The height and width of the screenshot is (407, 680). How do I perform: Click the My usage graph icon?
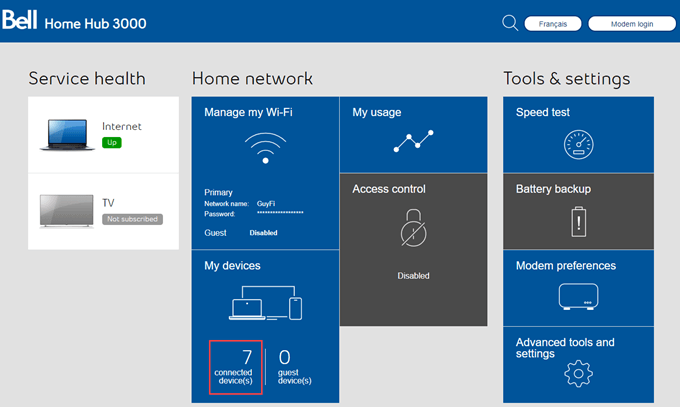[413, 141]
